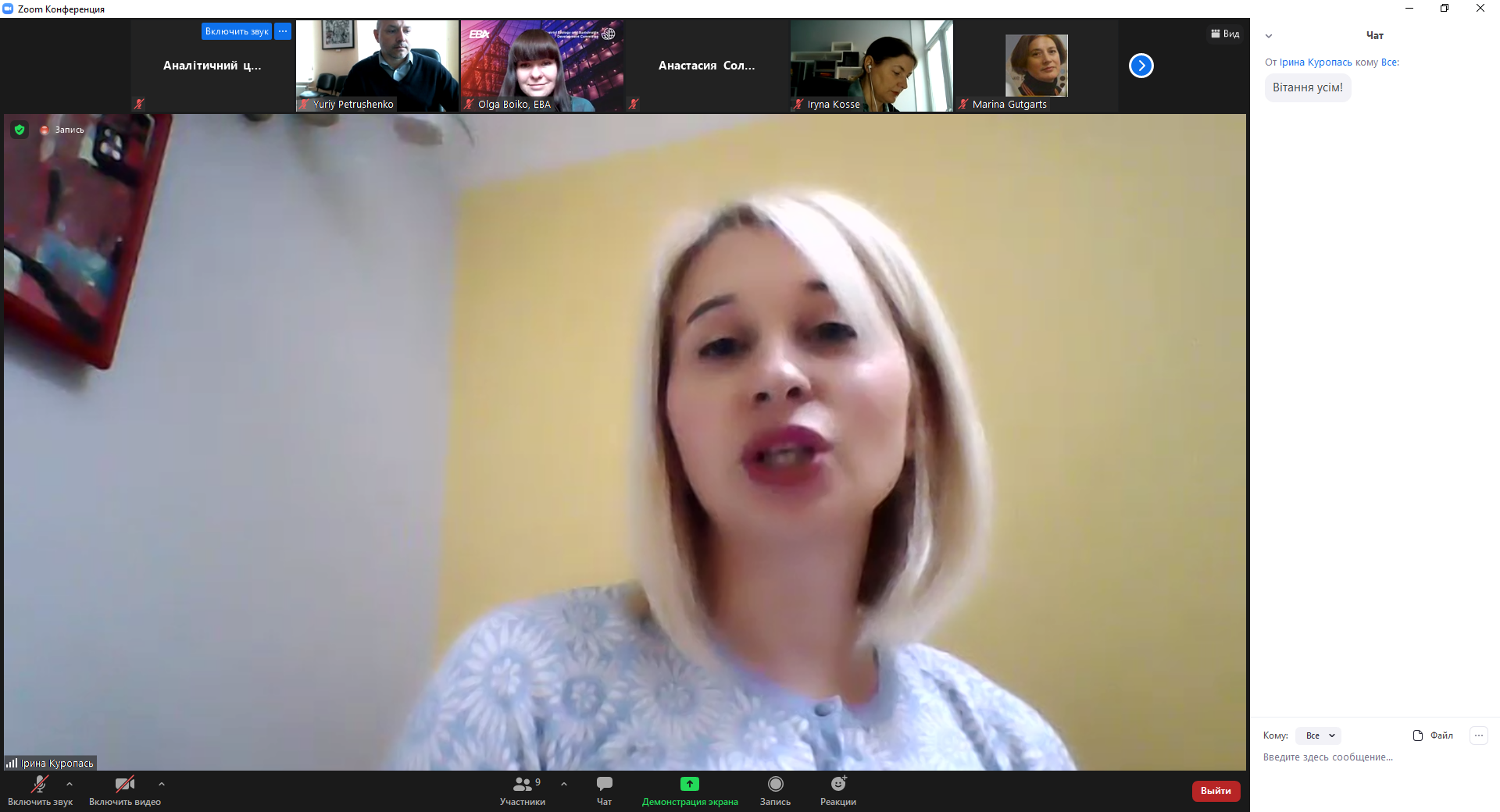Click the Вітання усім! chat message
Viewport: 1500px width, 812px height.
(x=1308, y=87)
